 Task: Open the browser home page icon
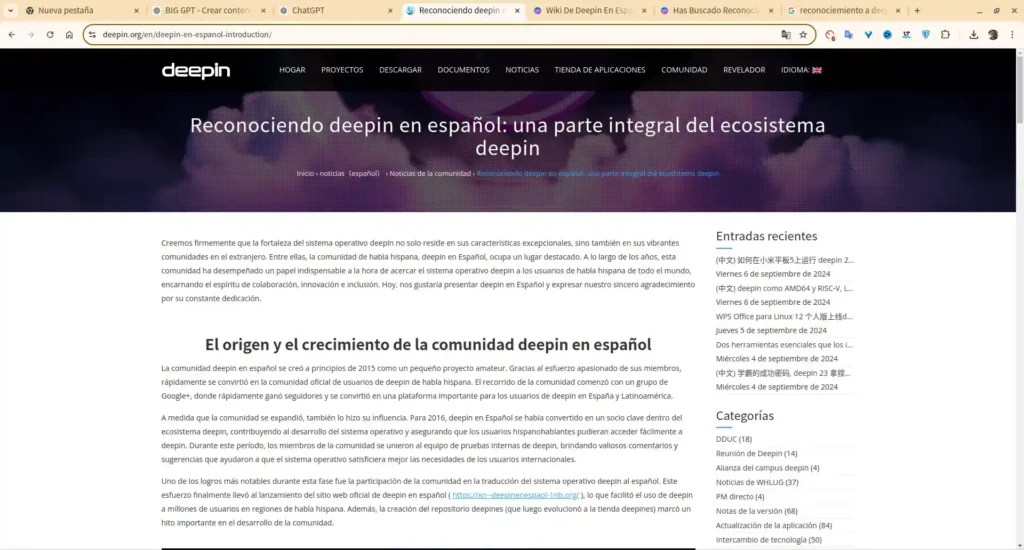click(69, 35)
